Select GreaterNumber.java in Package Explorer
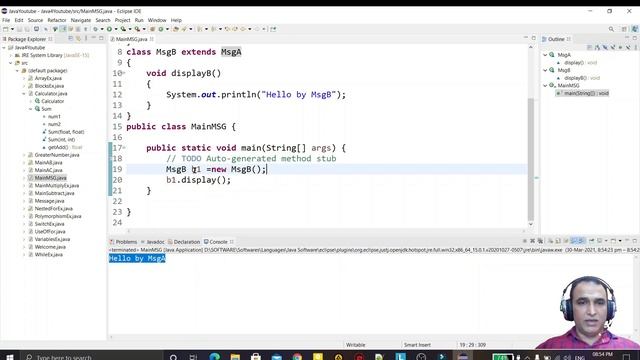 (57, 155)
